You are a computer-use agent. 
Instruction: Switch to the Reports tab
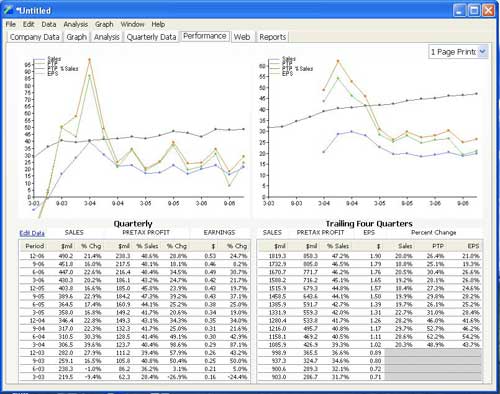272,37
